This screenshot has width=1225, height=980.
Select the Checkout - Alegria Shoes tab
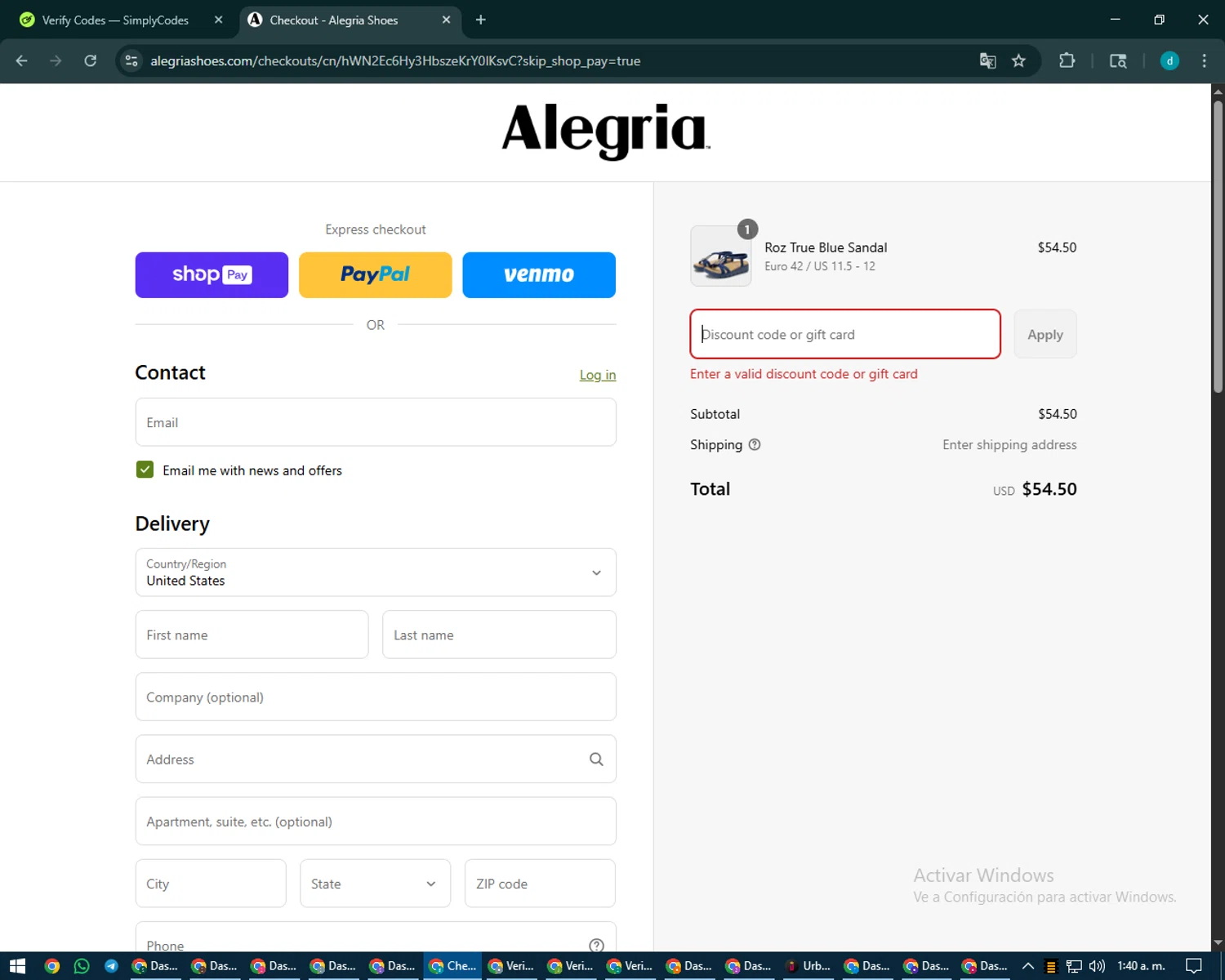[350, 20]
